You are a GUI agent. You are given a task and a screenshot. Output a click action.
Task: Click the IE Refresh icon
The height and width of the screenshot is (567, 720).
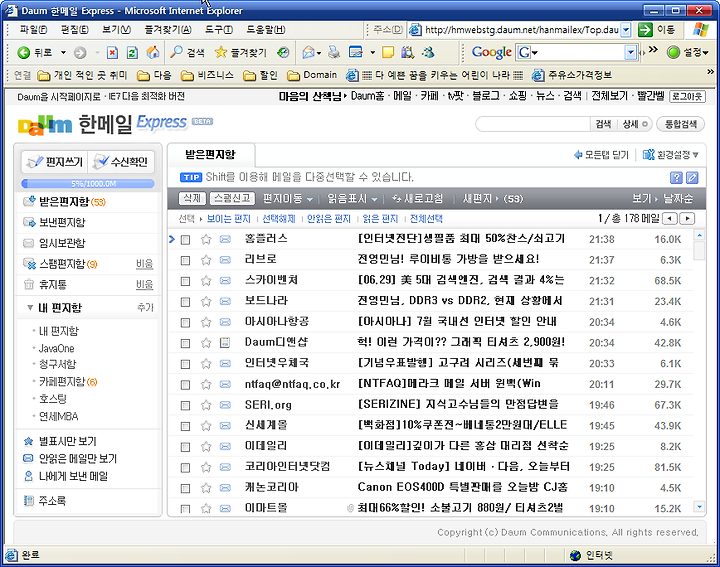click(x=132, y=53)
